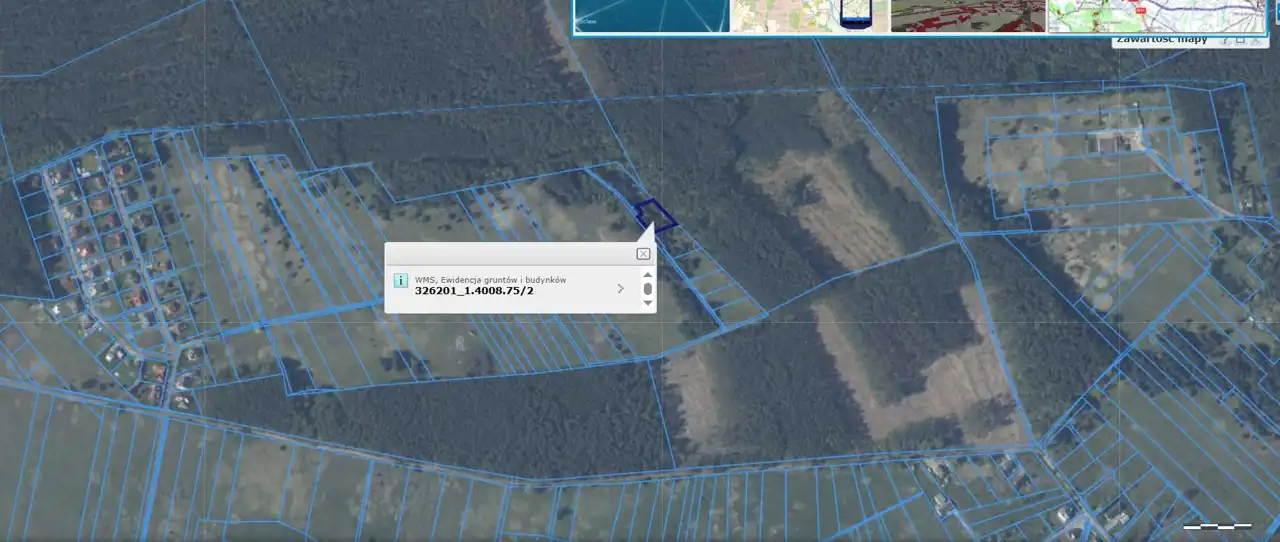Image resolution: width=1280 pixels, height=542 pixels.
Task: Maximize the Zawartość mapy panel
Action: (1240, 40)
